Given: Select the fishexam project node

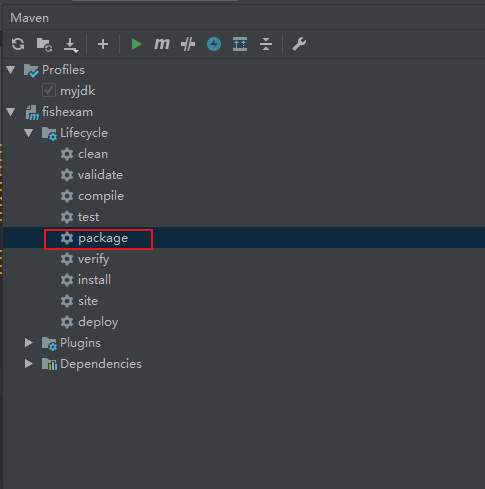Looking at the screenshot, I should (67, 112).
